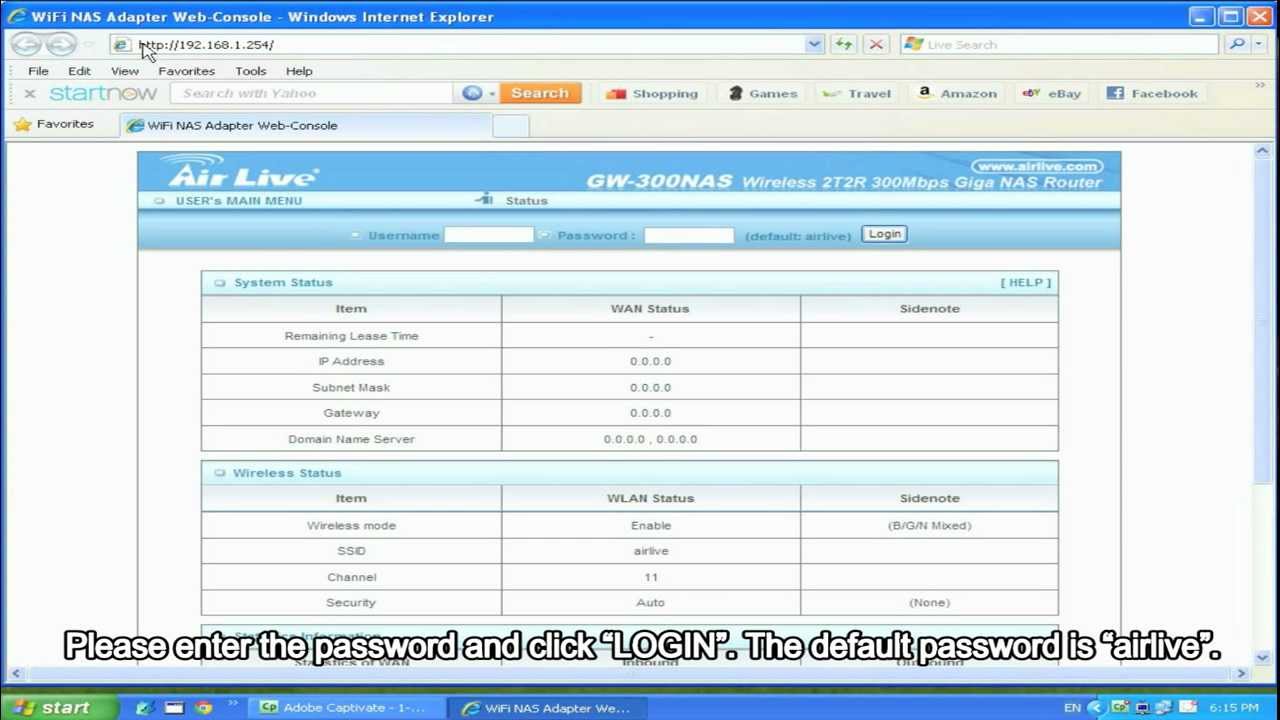Click the horizontal scrollbar right arrow
Viewport: 1280px width, 720px height.
(1241, 674)
